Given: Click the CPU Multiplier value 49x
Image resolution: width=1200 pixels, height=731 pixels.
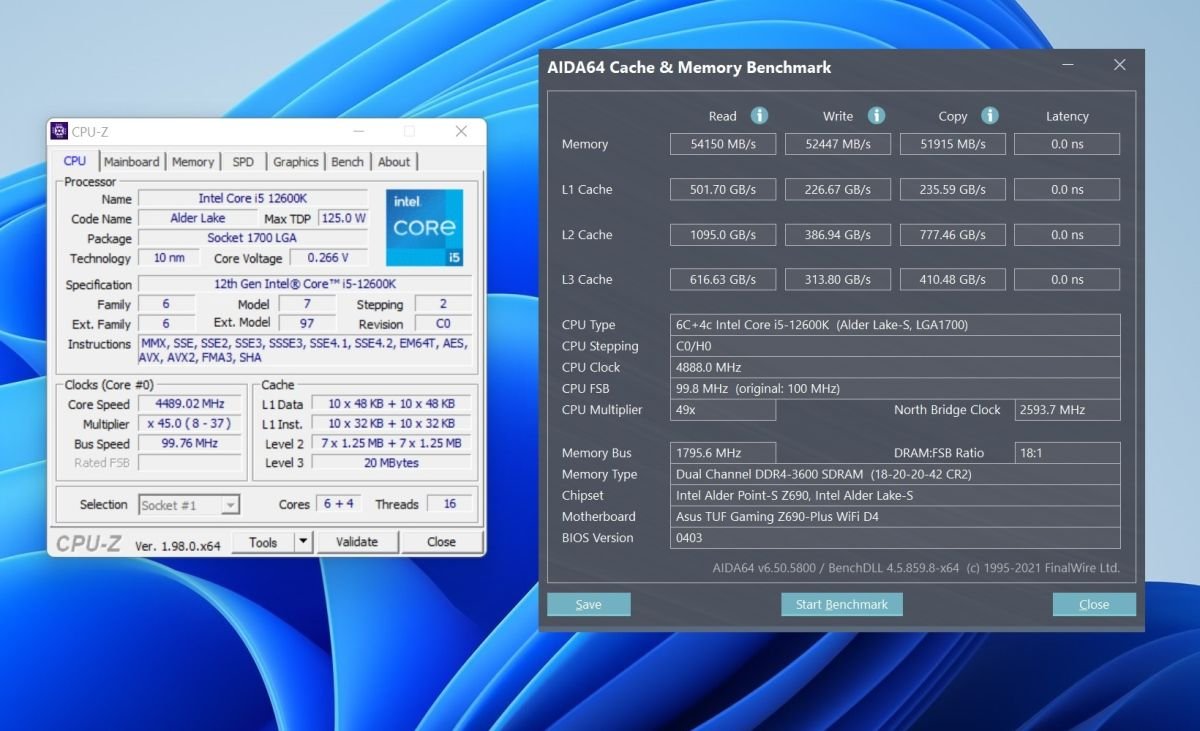Looking at the screenshot, I should tap(723, 410).
